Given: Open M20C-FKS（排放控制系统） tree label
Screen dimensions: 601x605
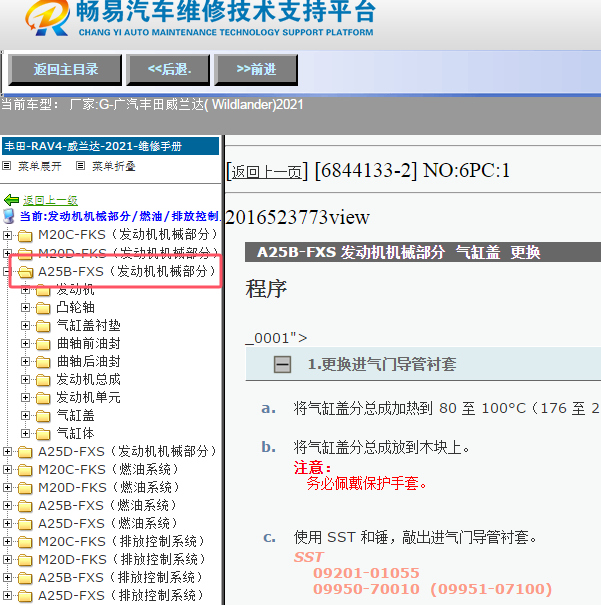Looking at the screenshot, I should (x=121, y=542).
